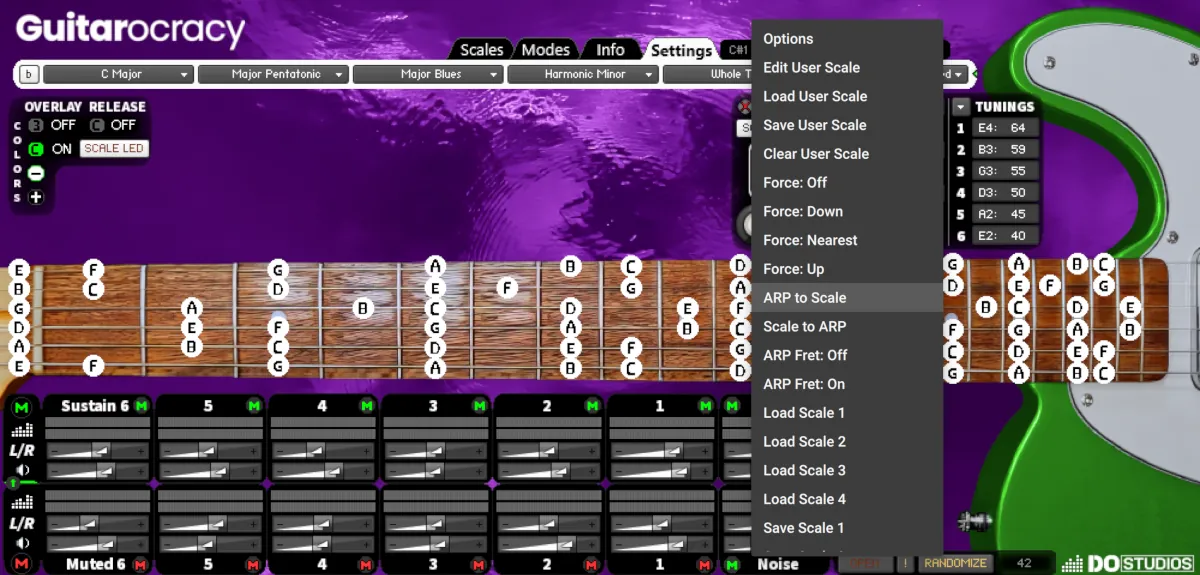This screenshot has width=1200, height=575.
Task: Open the C Major scale dropdown
Action: pyautogui.click(x=118, y=74)
